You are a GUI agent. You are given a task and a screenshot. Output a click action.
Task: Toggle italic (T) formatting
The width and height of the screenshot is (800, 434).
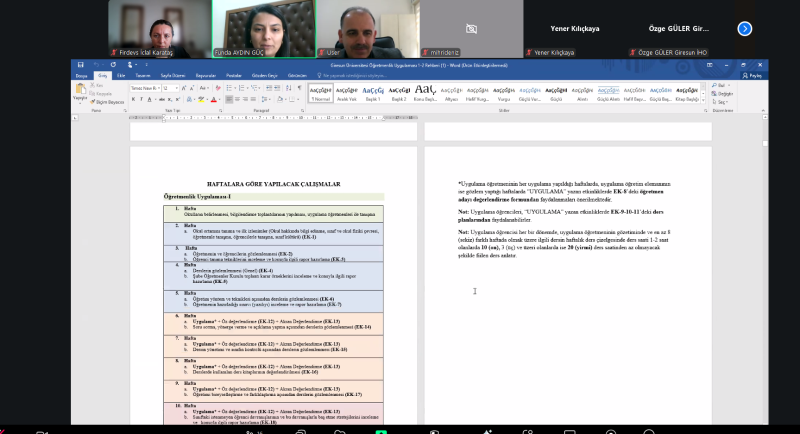[x=143, y=100]
